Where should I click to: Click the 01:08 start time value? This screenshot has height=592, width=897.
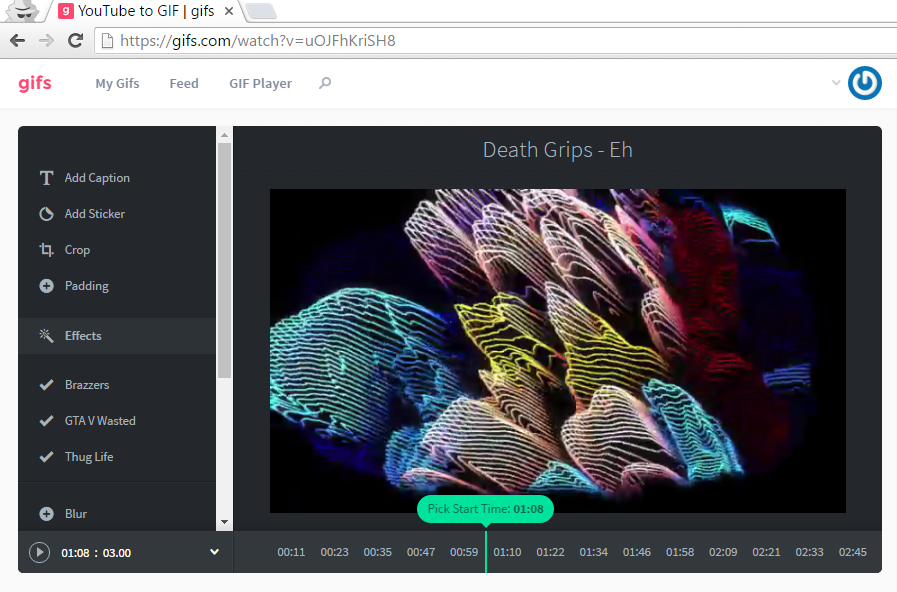coord(76,553)
